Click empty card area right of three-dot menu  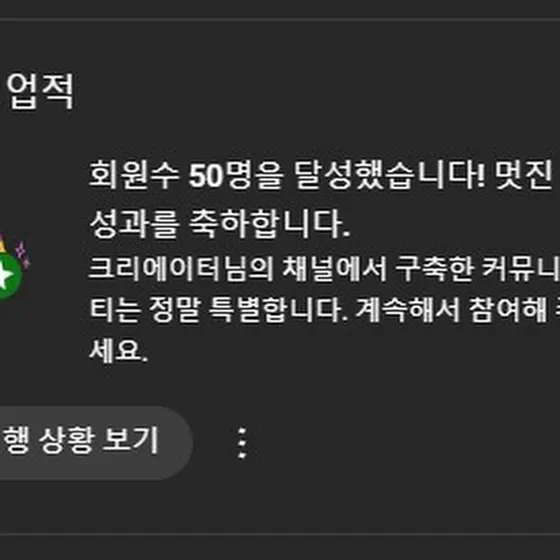click(404, 443)
